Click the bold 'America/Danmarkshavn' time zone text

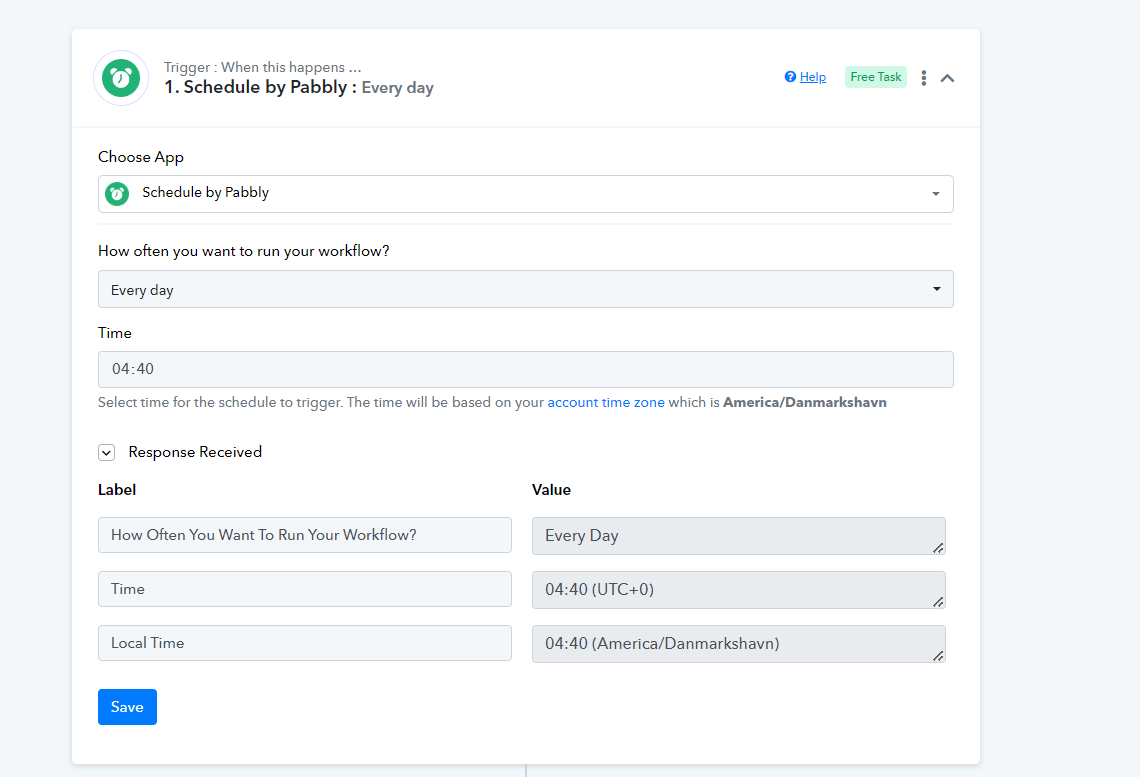click(805, 403)
